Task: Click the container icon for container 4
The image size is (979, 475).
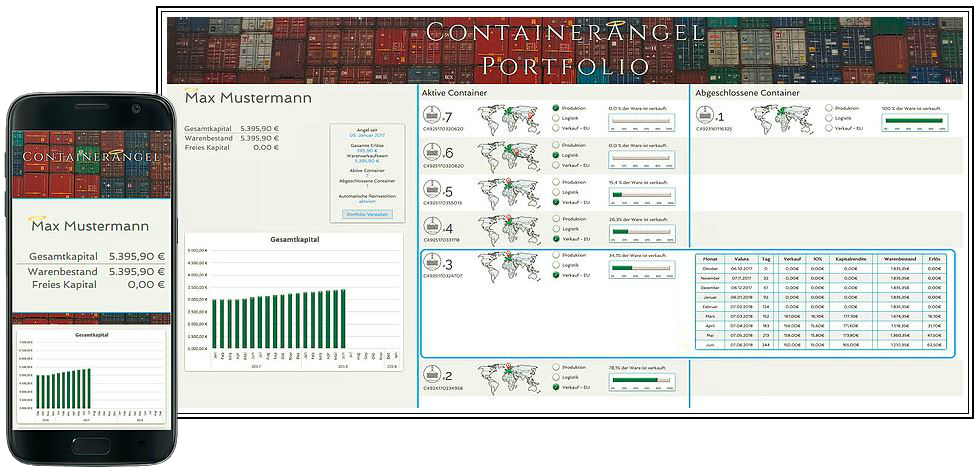Action: tap(433, 227)
